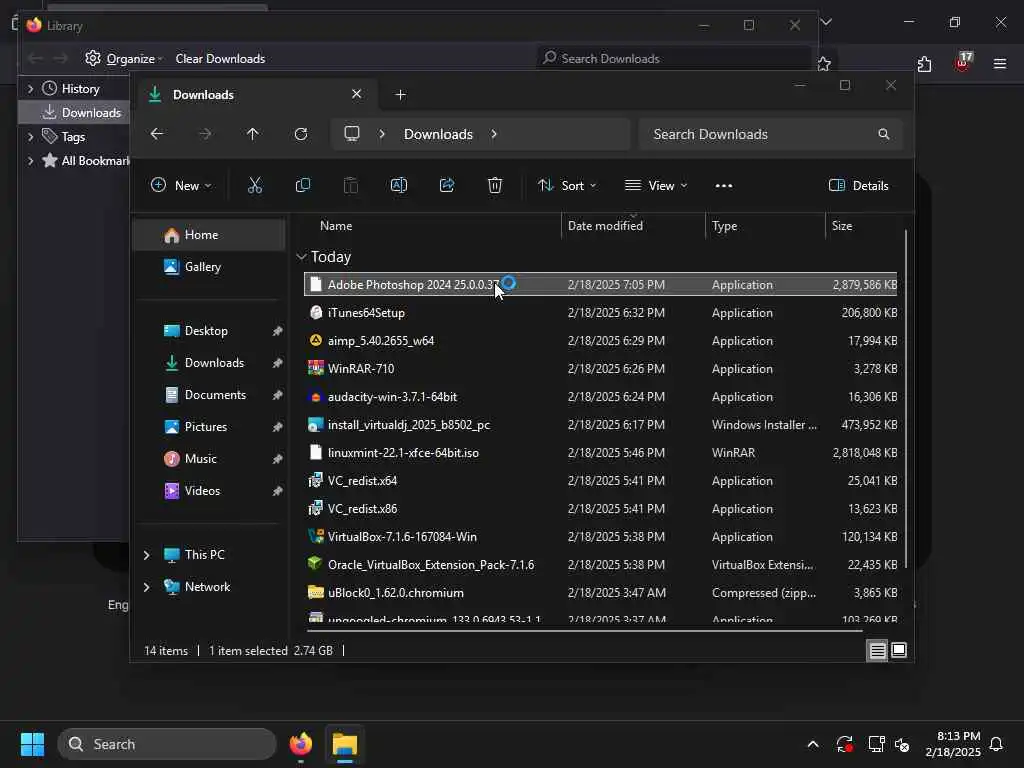Click the uBlock extension icon showing 17
Viewport: 1024px width, 768px height.
click(963, 62)
